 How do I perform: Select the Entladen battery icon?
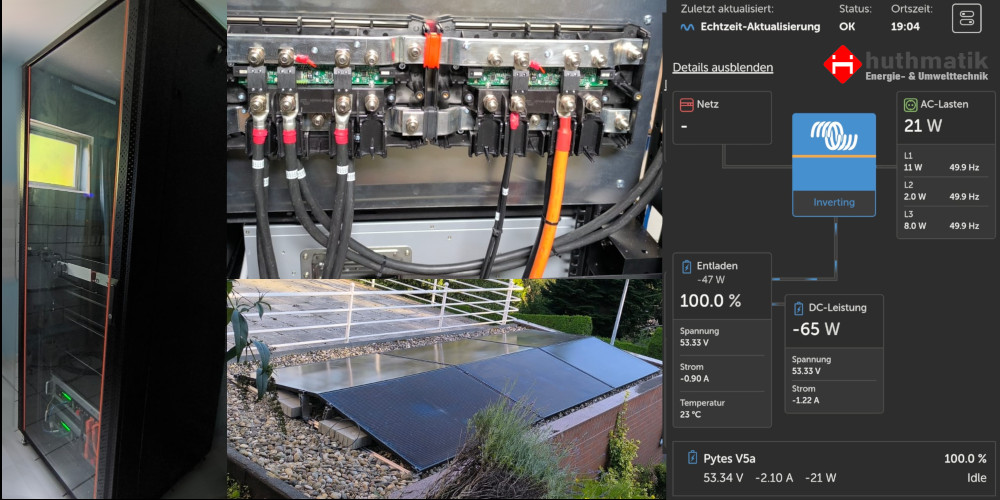pos(687,266)
